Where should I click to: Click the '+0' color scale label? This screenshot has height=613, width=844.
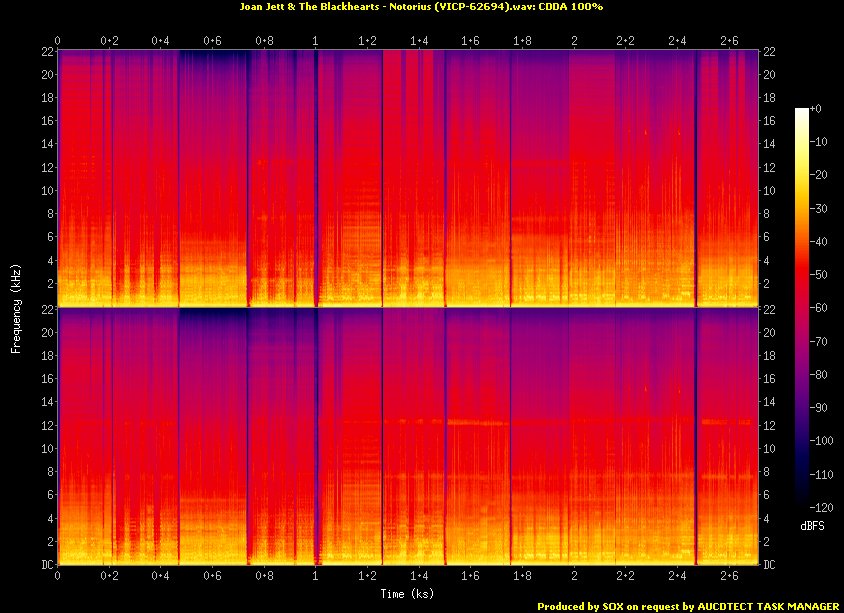(815, 108)
